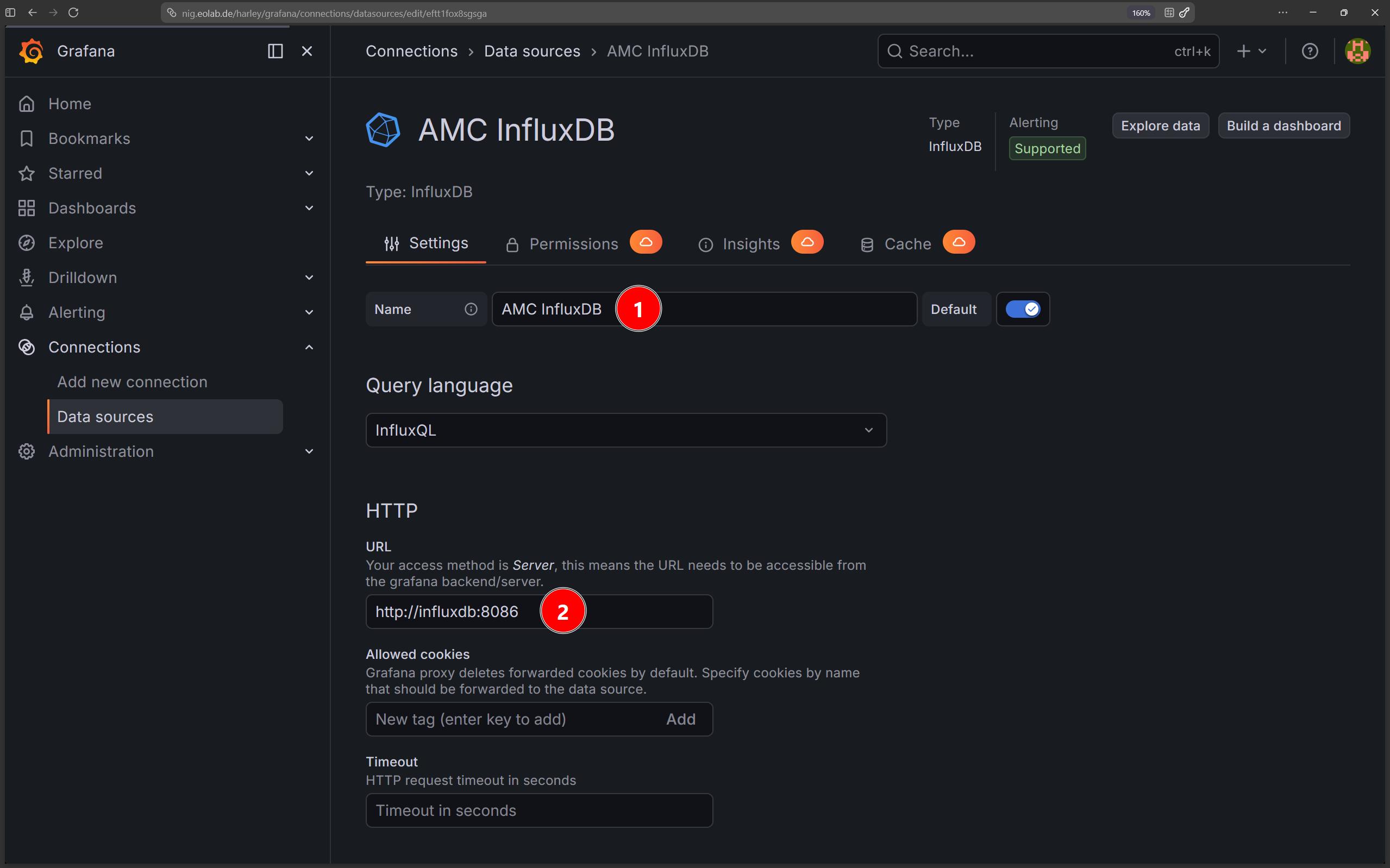The height and width of the screenshot is (868, 1390).
Task: Expand the Bookmarks section chevron
Action: click(309, 139)
